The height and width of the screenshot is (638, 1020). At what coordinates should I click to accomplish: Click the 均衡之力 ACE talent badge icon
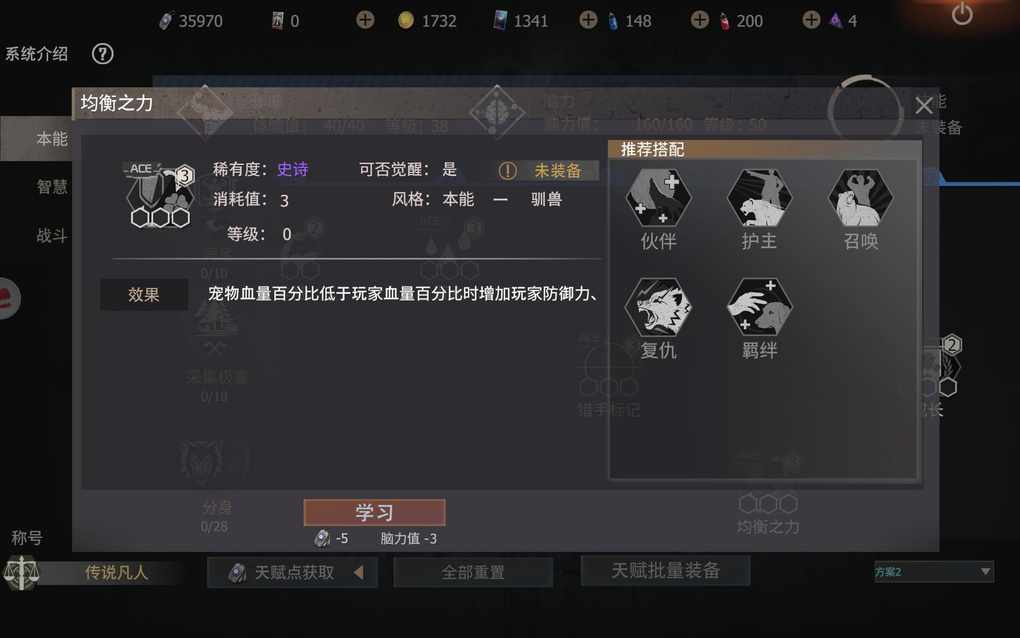coord(159,194)
